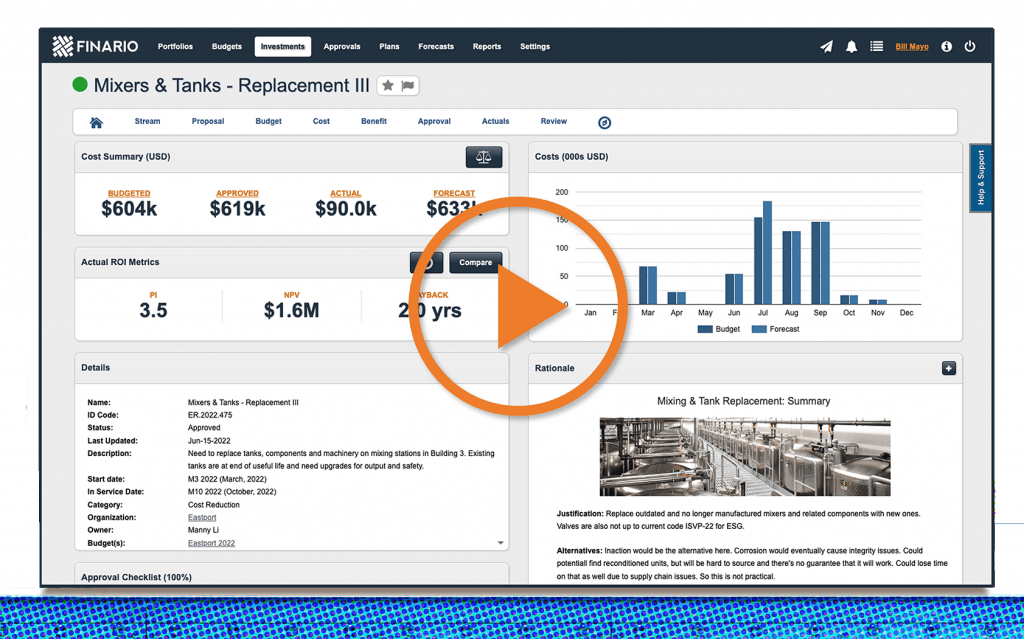Open the Reports menu
The height and width of the screenshot is (639, 1024).
(487, 46)
